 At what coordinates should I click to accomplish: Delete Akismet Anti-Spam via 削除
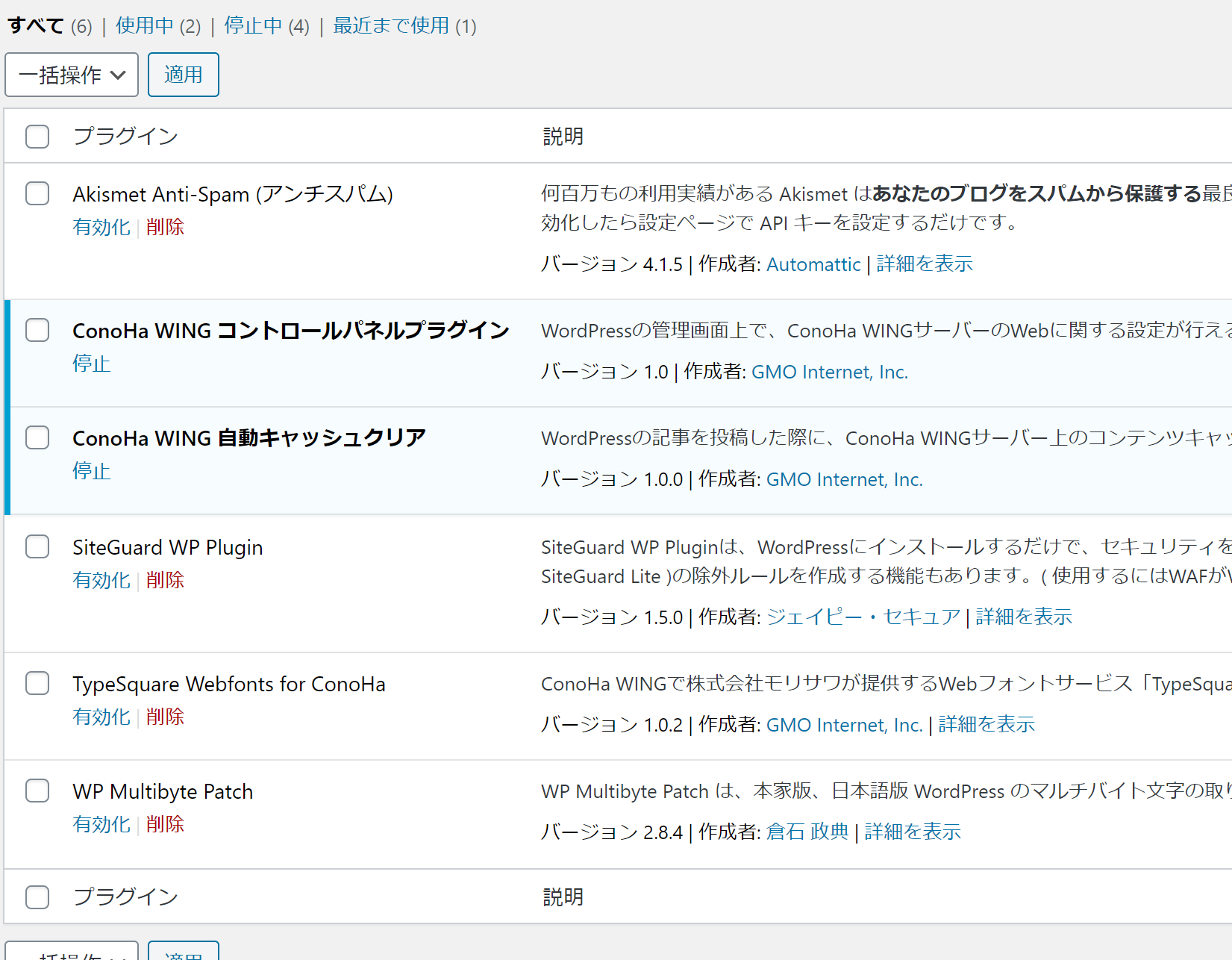coord(165,227)
